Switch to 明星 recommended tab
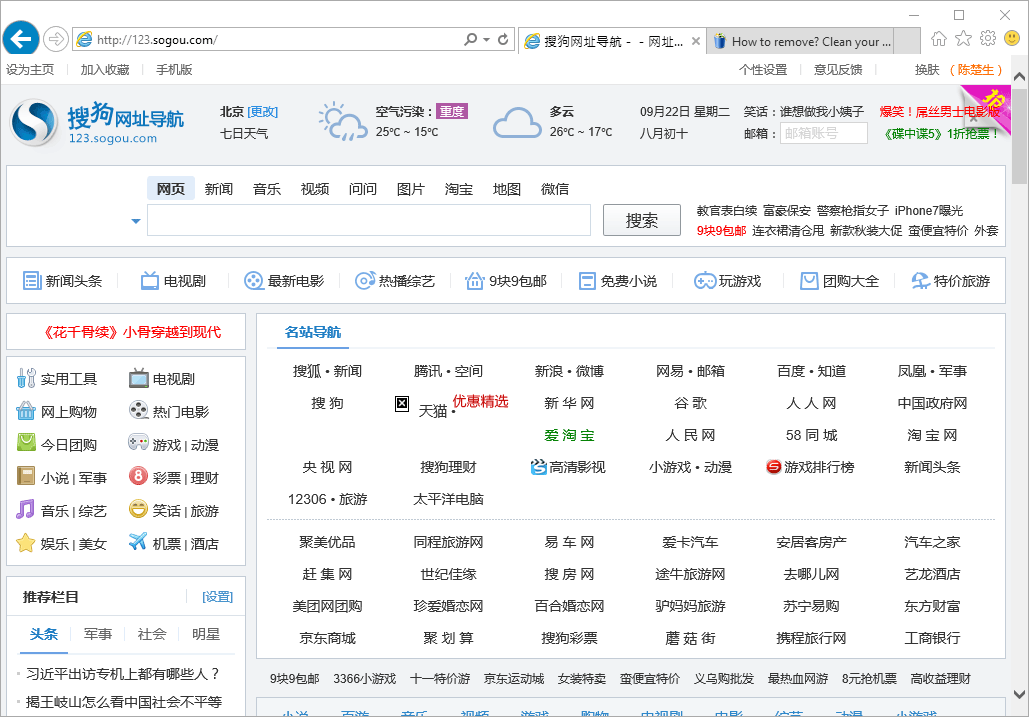1029x717 pixels. tap(205, 634)
